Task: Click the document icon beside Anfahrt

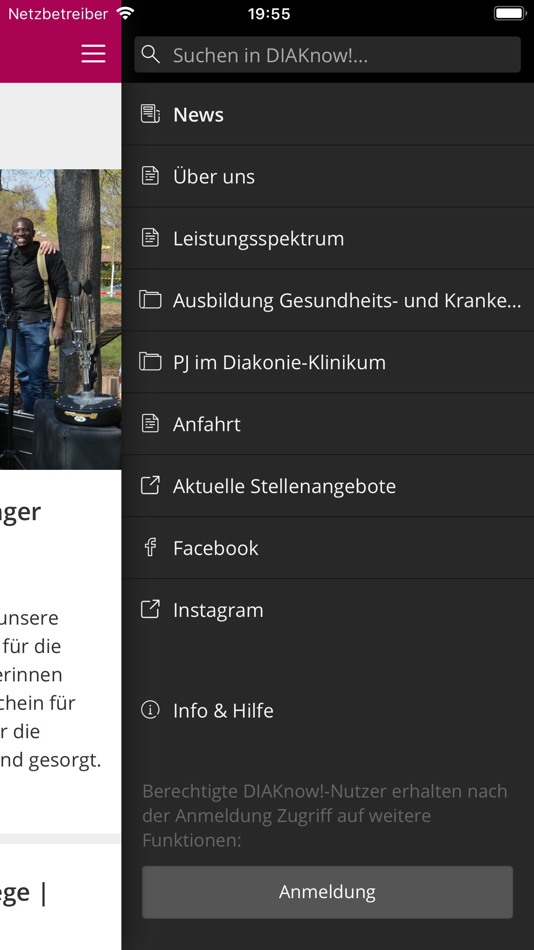Action: tap(150, 424)
